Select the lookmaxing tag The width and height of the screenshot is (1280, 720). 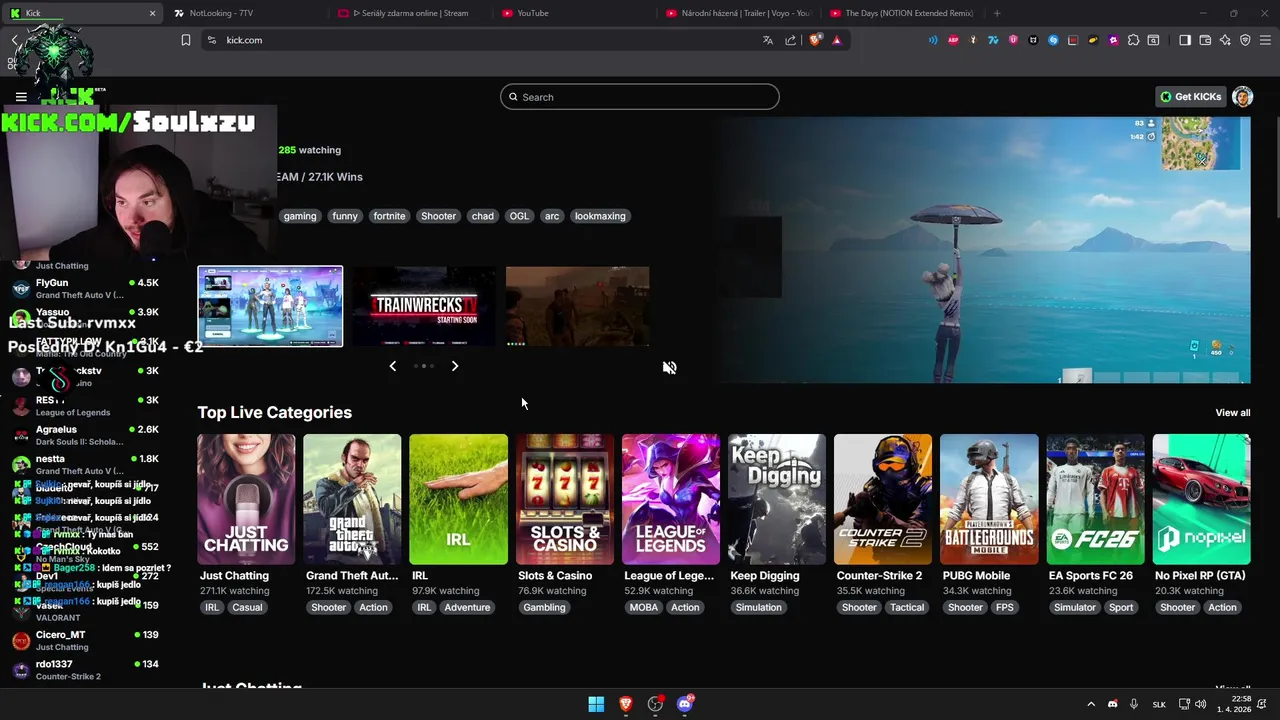click(x=600, y=216)
